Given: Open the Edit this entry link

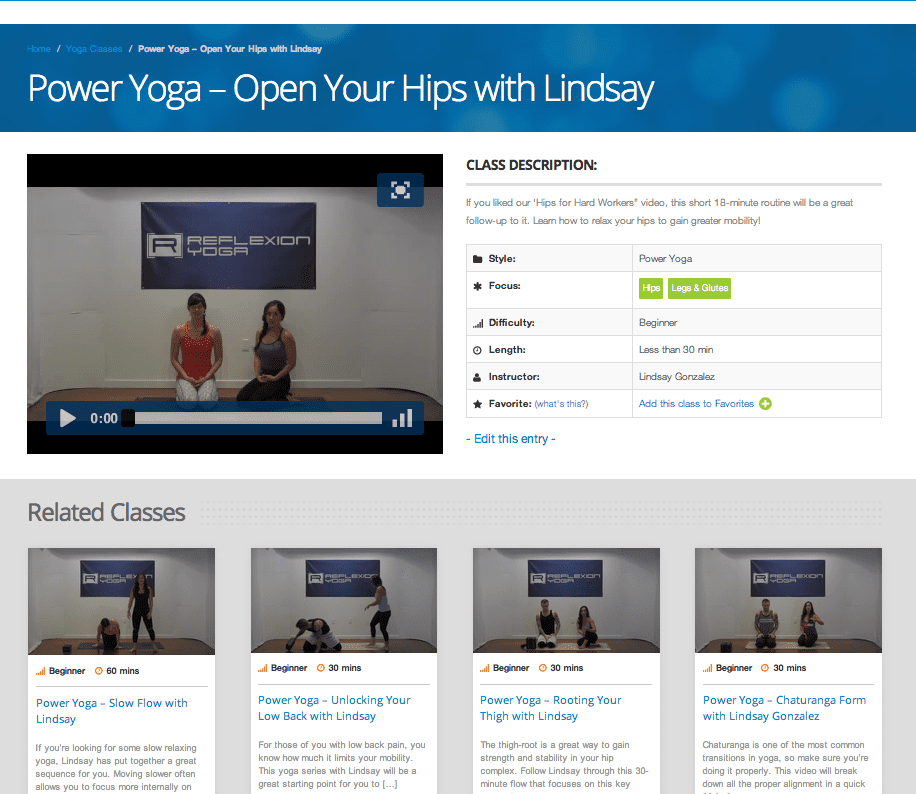Looking at the screenshot, I should click(x=511, y=439).
